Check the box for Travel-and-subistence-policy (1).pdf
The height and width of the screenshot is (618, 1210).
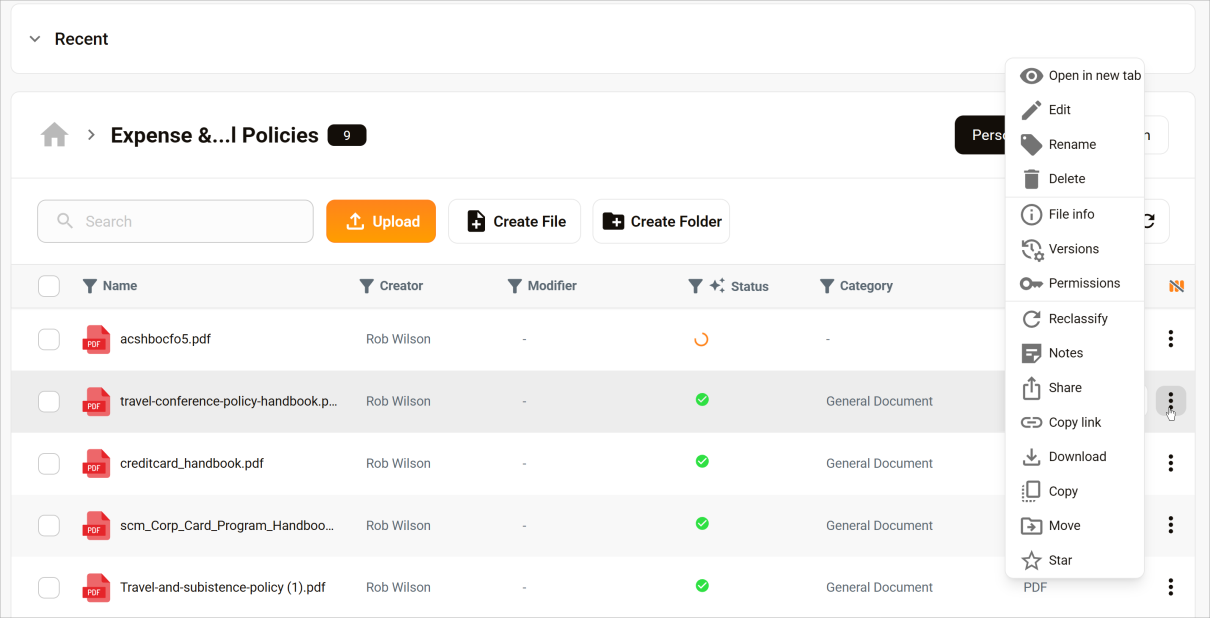pos(49,587)
